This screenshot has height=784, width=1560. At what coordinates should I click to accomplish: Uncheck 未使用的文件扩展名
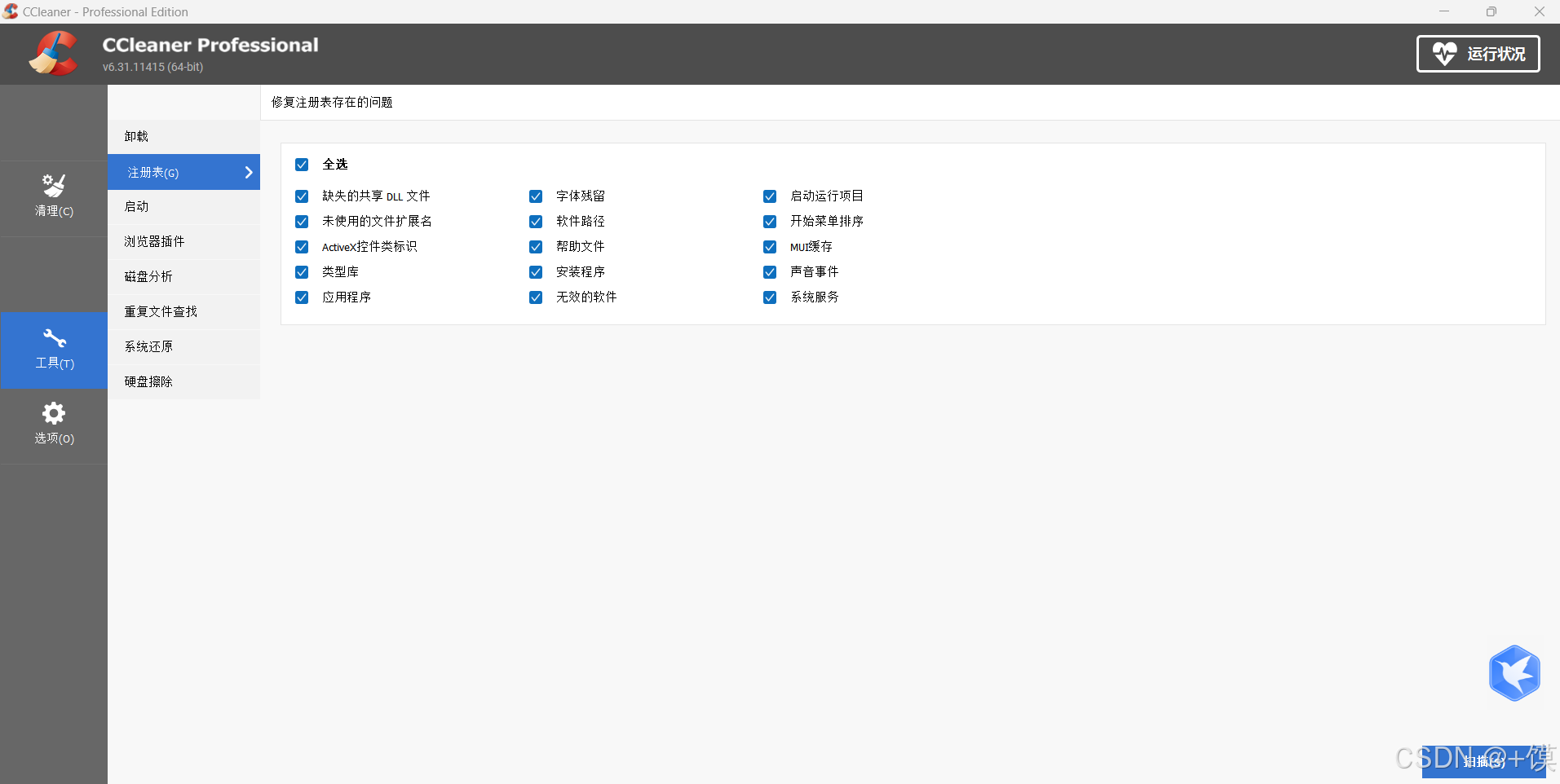(x=302, y=222)
